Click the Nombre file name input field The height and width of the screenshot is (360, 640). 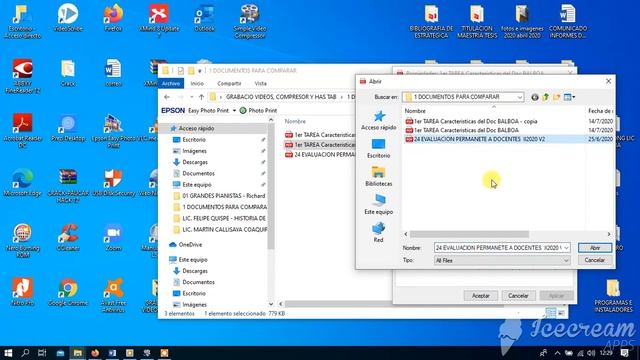(x=498, y=248)
